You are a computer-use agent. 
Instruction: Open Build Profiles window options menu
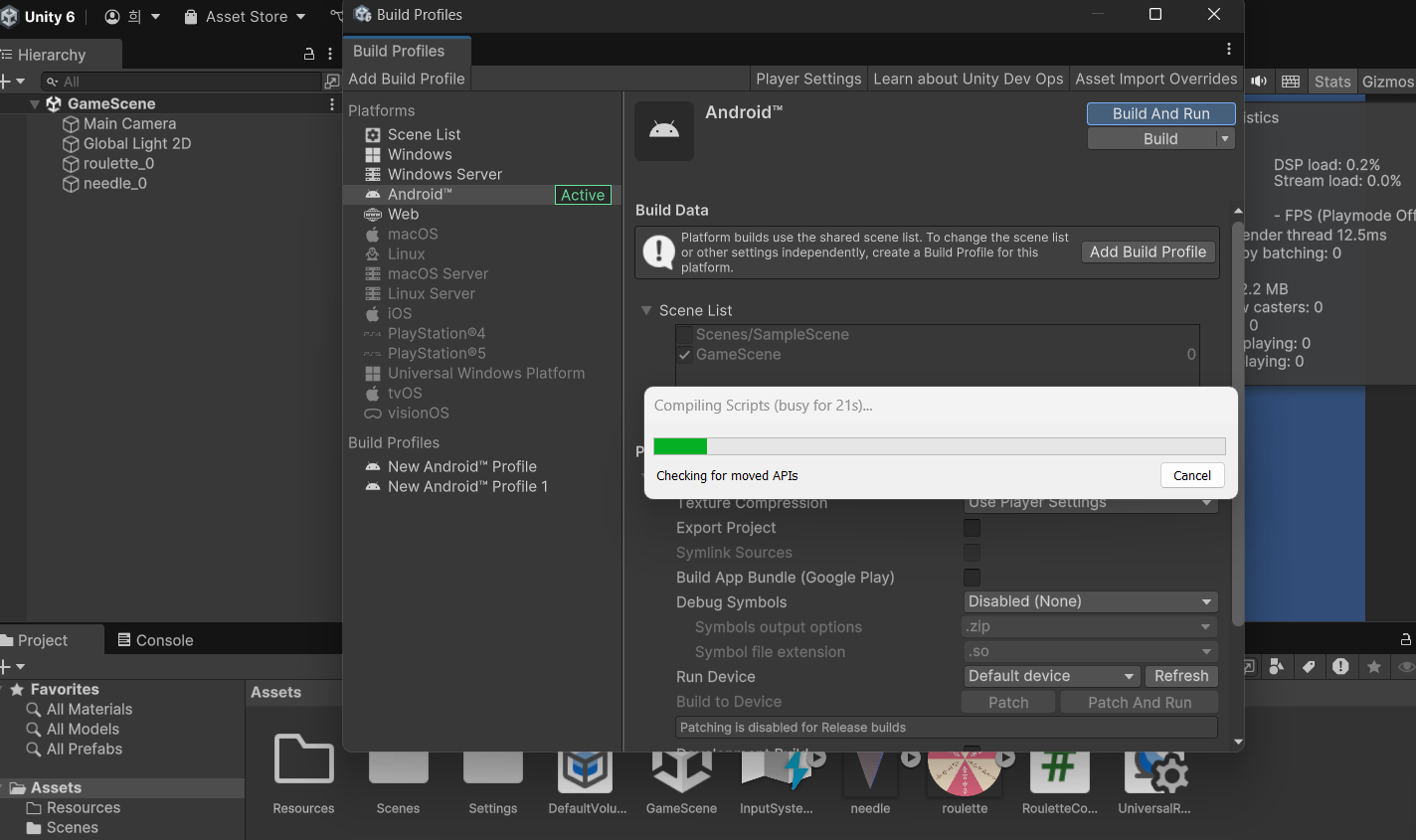(1229, 49)
